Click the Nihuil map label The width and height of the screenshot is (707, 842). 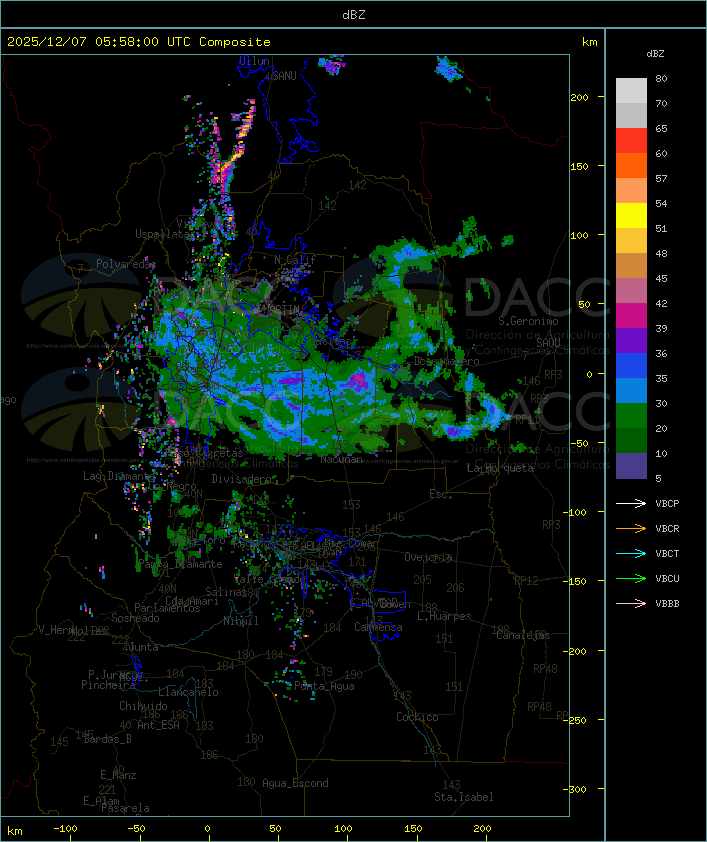point(241,621)
